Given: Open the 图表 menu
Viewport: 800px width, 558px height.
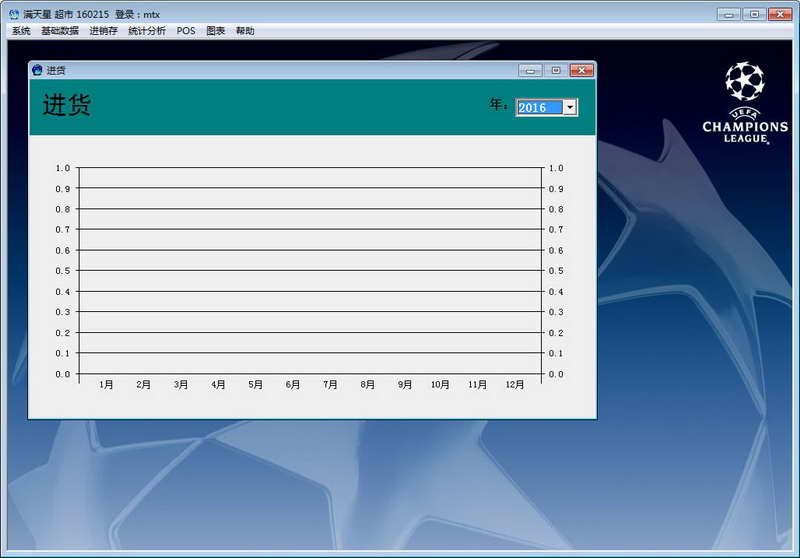Looking at the screenshot, I should [216, 31].
